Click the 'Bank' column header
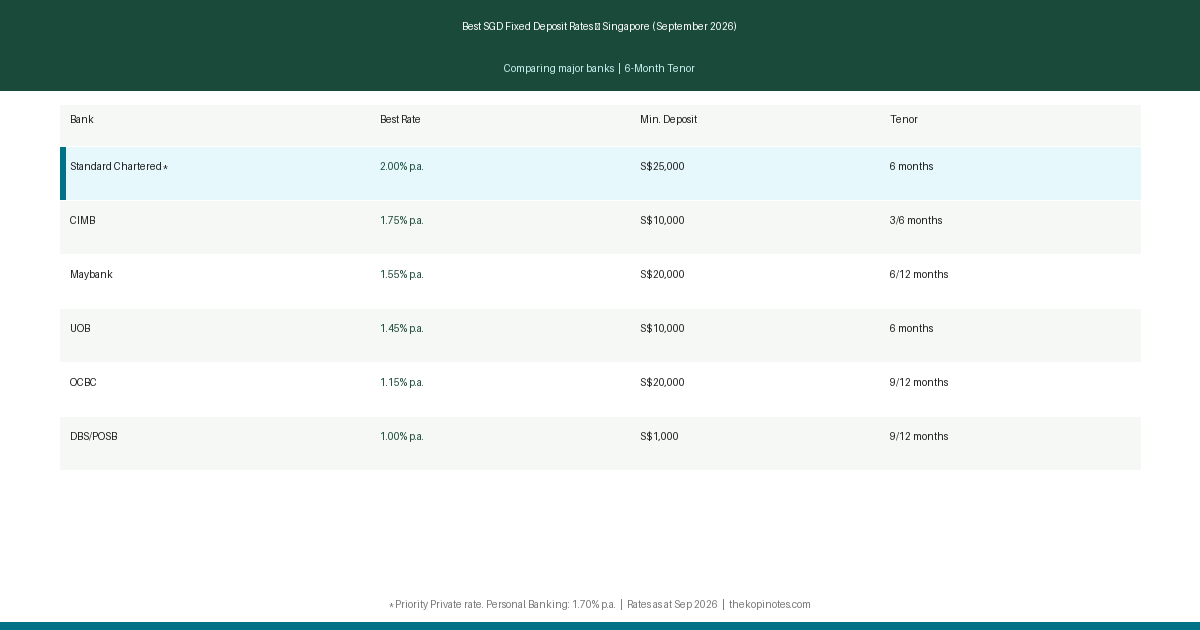 (82, 120)
